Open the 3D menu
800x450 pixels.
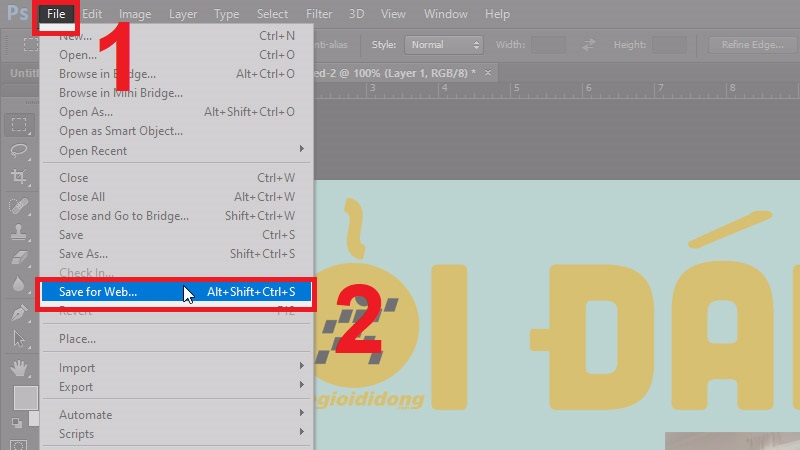click(356, 14)
